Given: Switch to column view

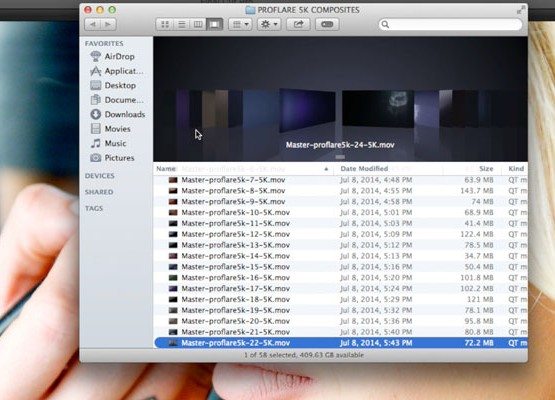Looking at the screenshot, I should pos(198,24).
